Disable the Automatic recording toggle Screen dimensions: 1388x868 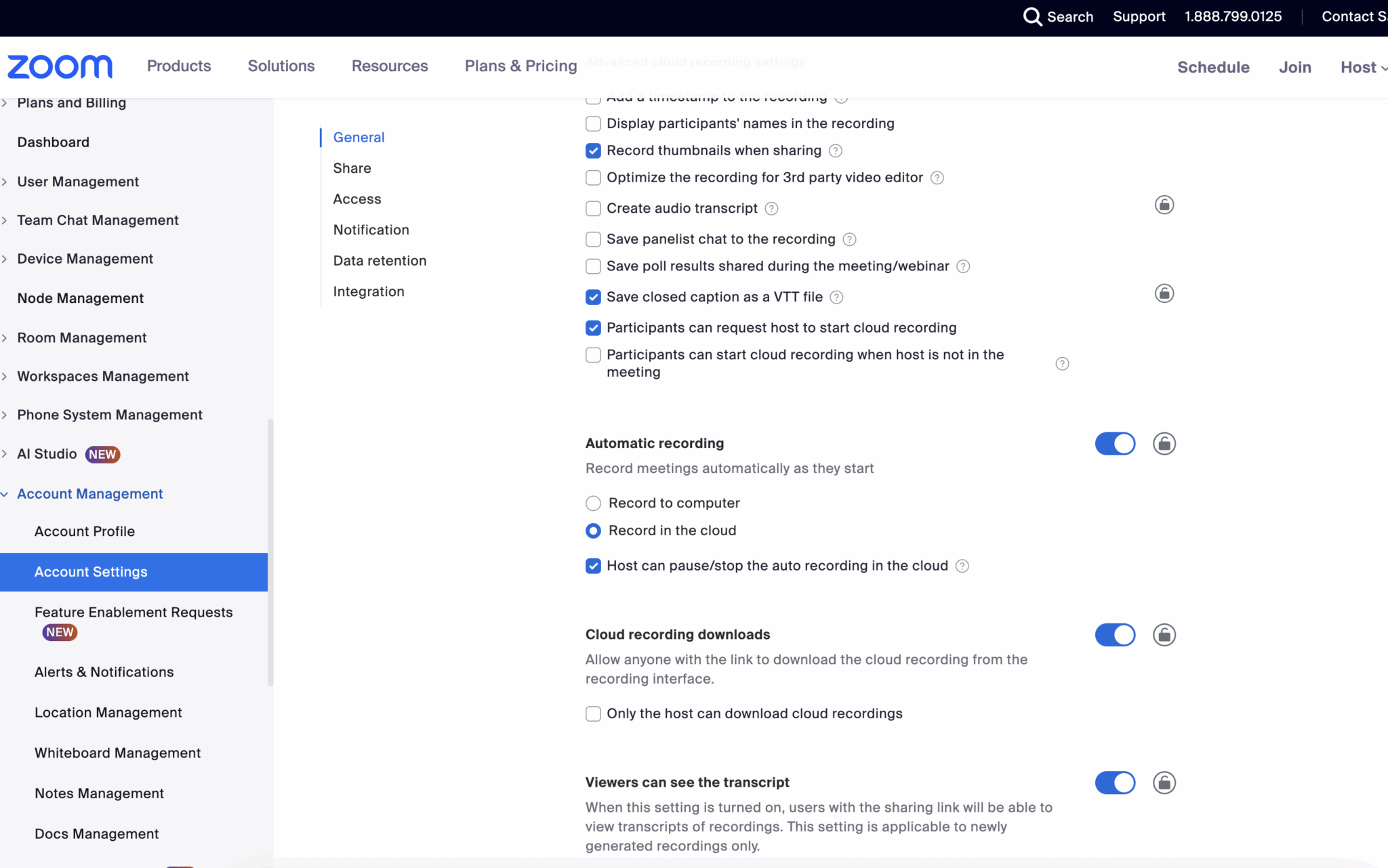(1114, 443)
